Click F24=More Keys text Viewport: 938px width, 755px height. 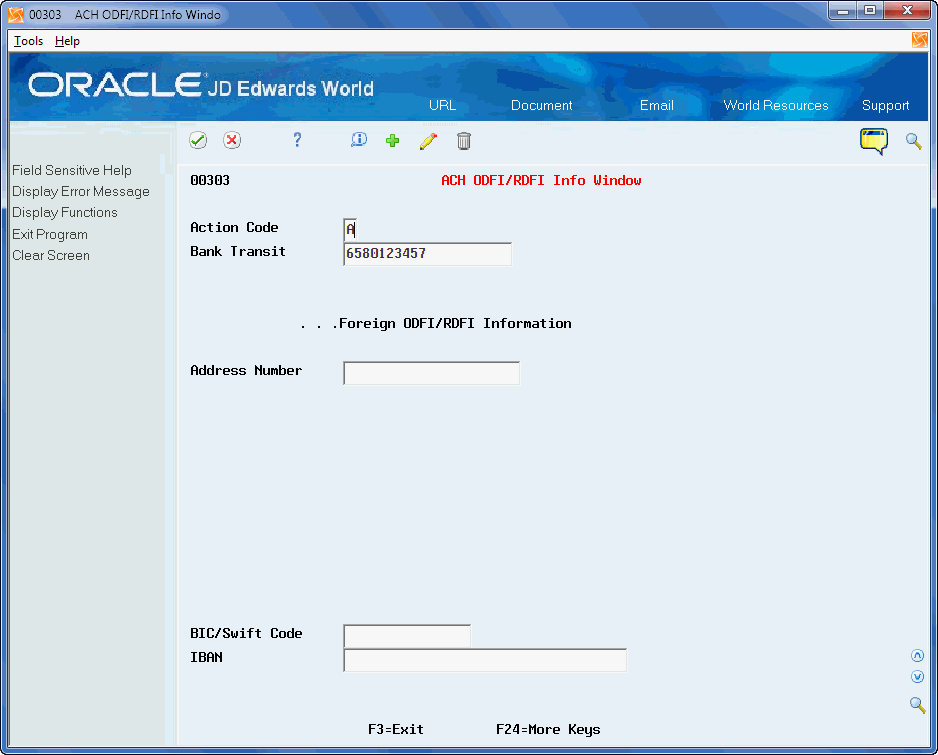coord(548,729)
